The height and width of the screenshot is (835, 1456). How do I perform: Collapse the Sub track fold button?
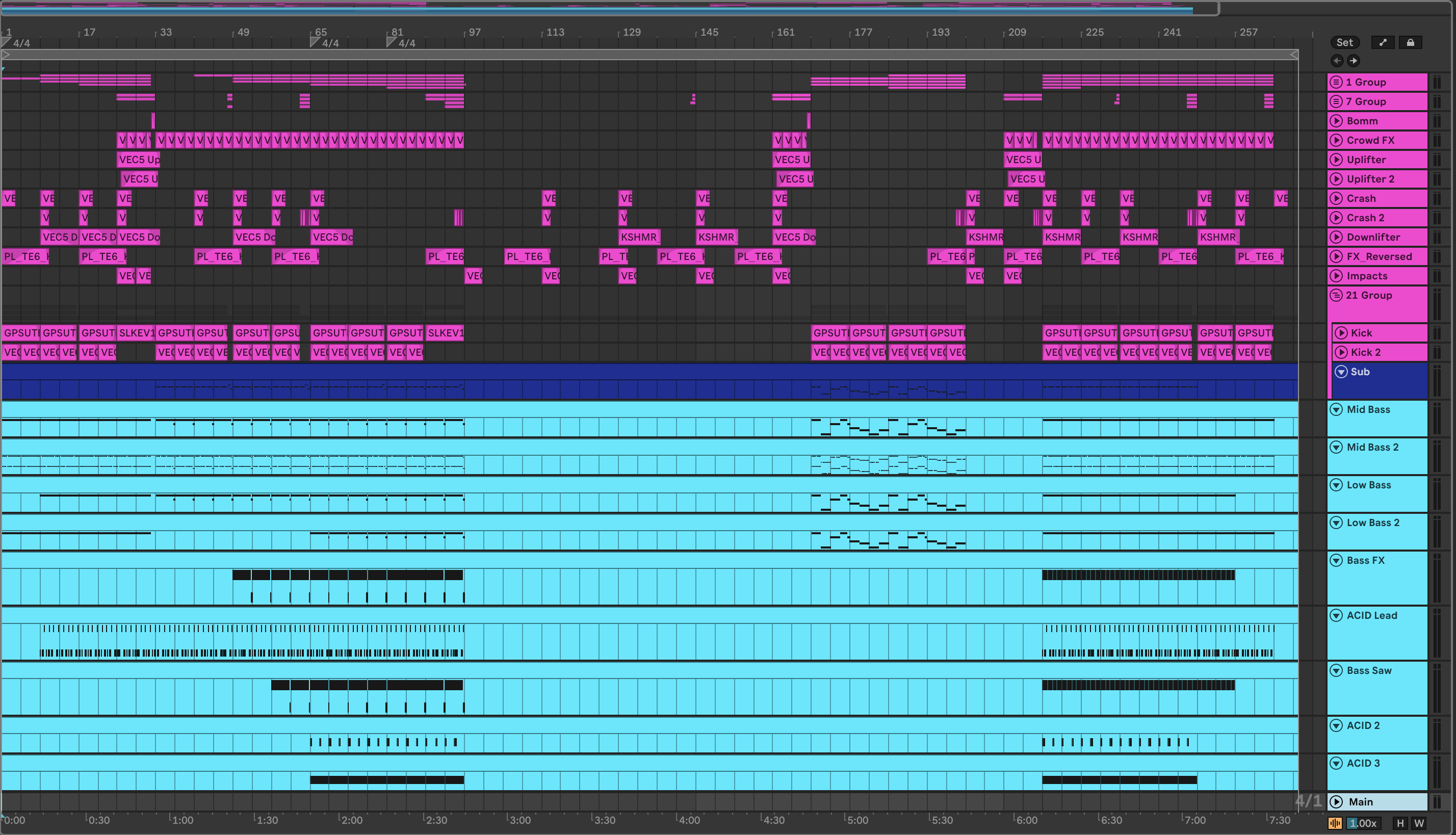point(1341,372)
